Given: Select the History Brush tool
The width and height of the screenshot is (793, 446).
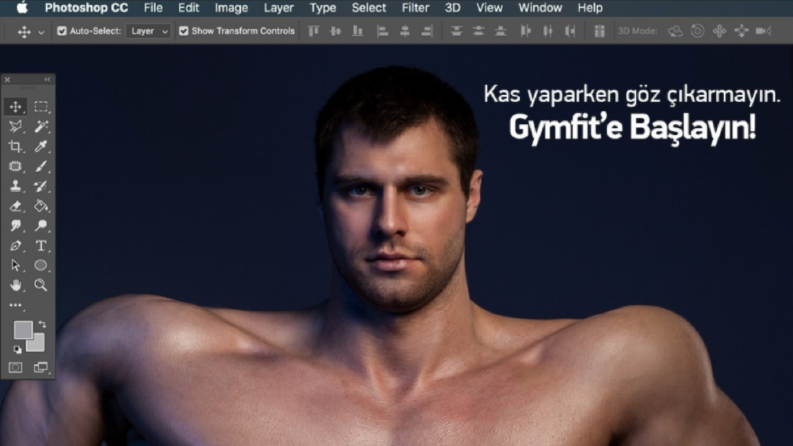Looking at the screenshot, I should (x=40, y=186).
